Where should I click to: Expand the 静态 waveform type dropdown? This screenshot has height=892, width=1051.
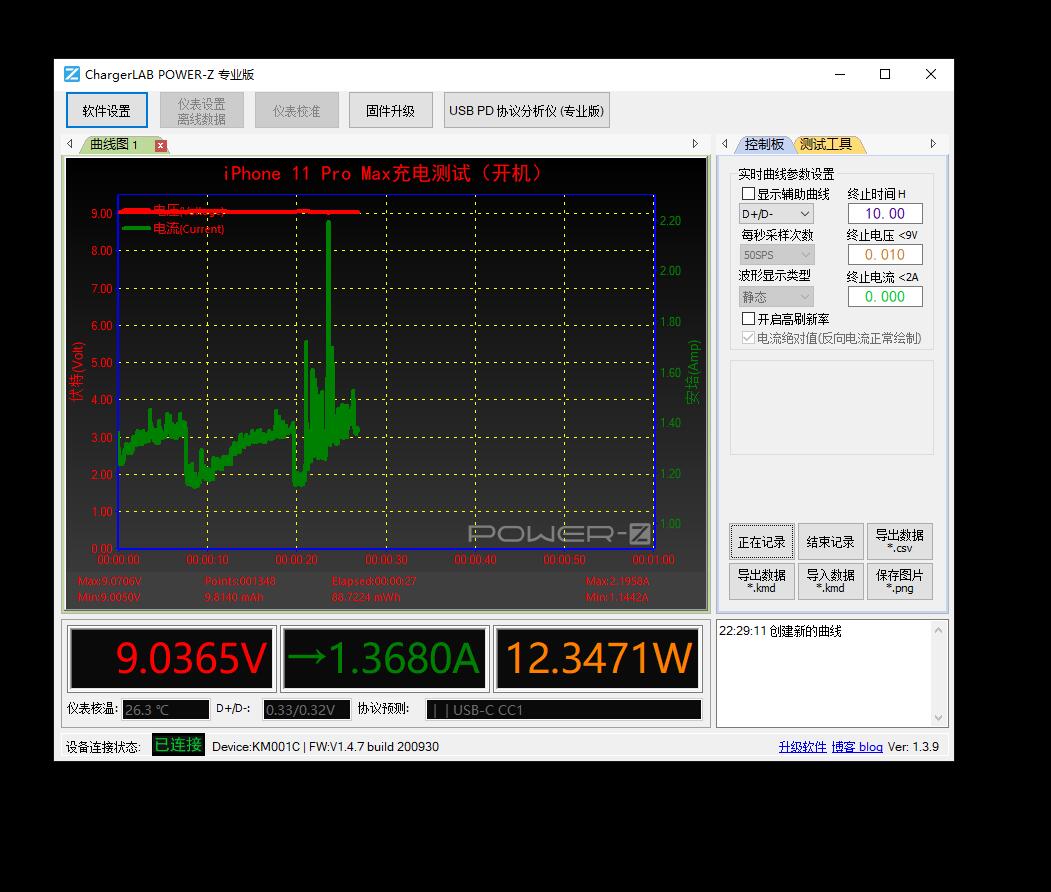click(776, 297)
